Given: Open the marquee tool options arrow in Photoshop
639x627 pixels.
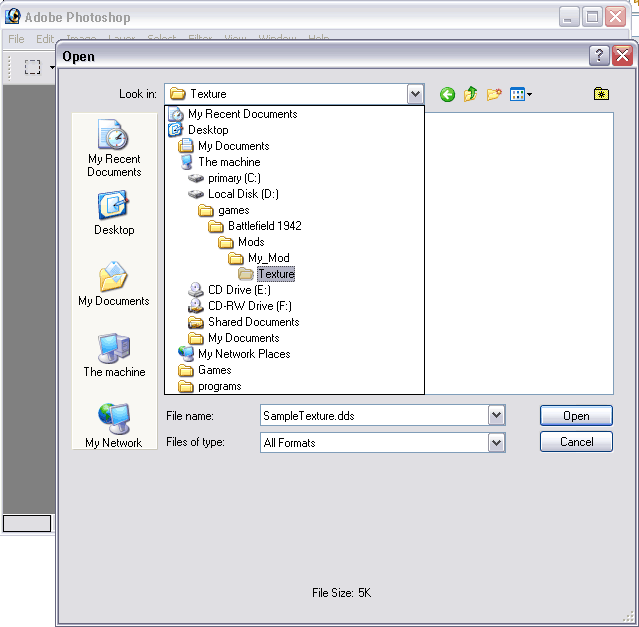Looking at the screenshot, I should point(52,67).
